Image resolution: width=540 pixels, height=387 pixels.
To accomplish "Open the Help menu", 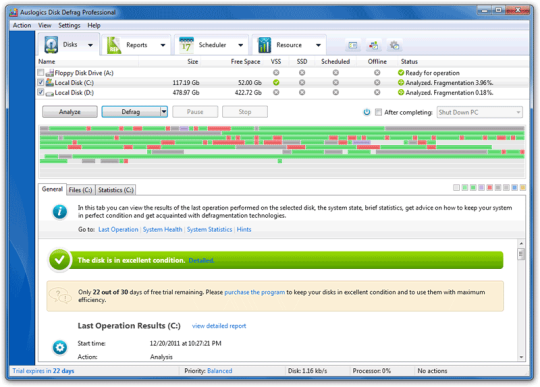I will click(x=94, y=25).
